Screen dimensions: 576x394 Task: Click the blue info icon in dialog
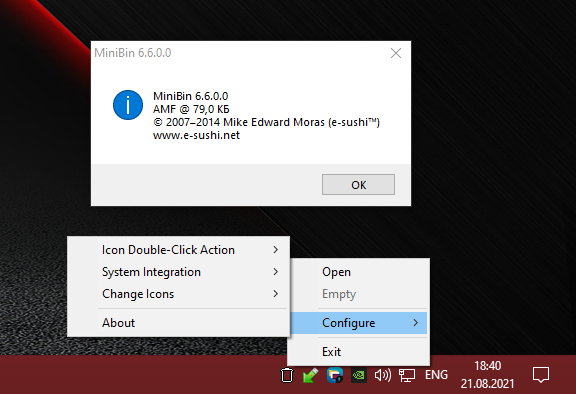pos(128,105)
